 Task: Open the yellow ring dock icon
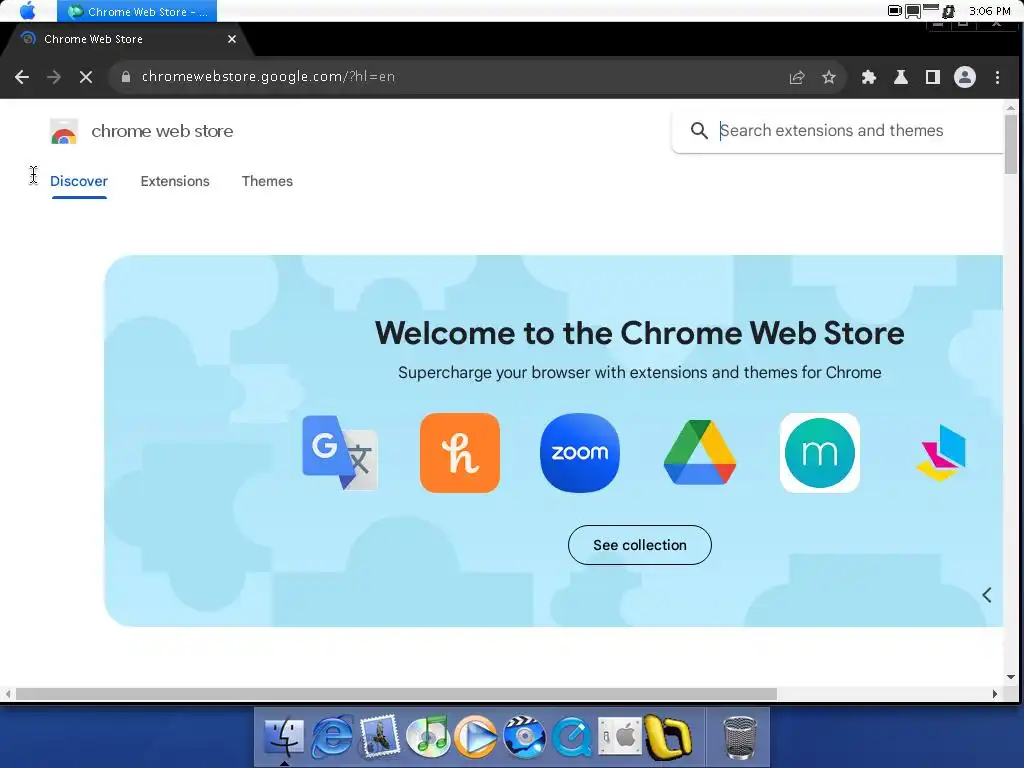tap(667, 737)
